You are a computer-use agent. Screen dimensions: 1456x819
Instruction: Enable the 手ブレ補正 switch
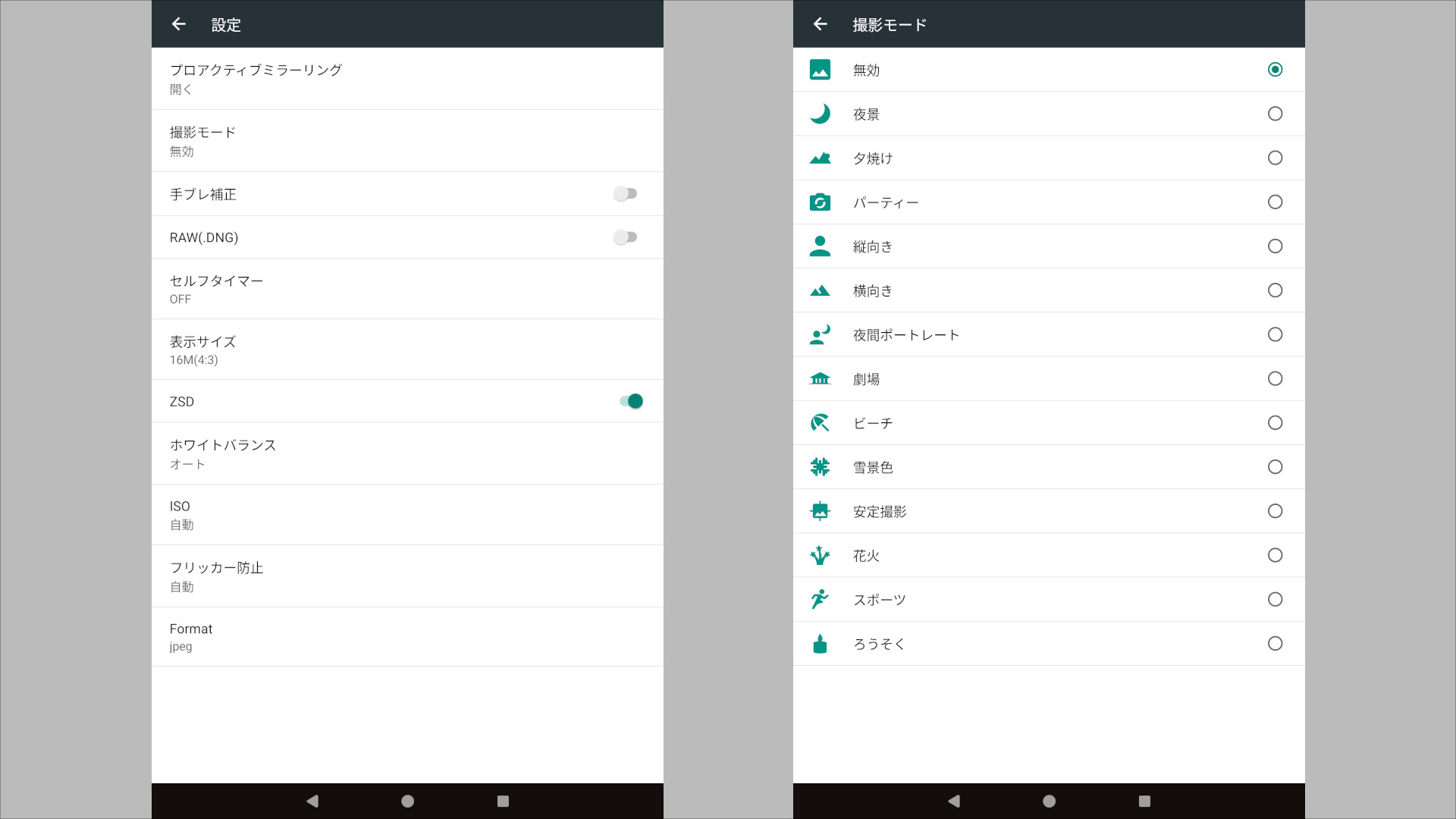click(x=626, y=193)
